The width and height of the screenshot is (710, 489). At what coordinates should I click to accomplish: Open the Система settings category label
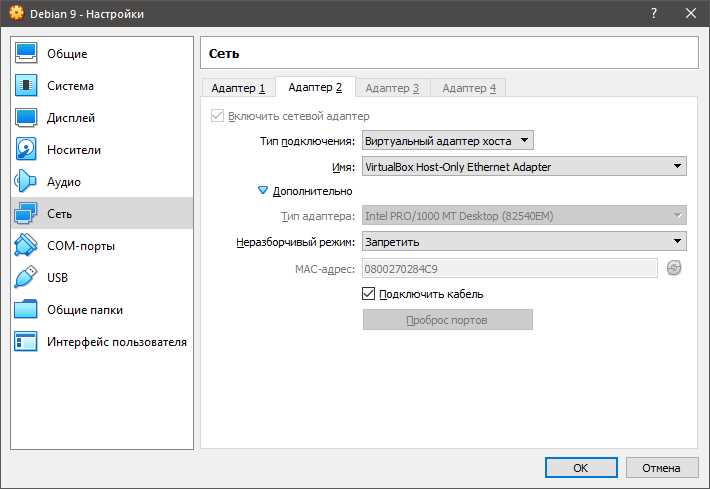point(70,86)
